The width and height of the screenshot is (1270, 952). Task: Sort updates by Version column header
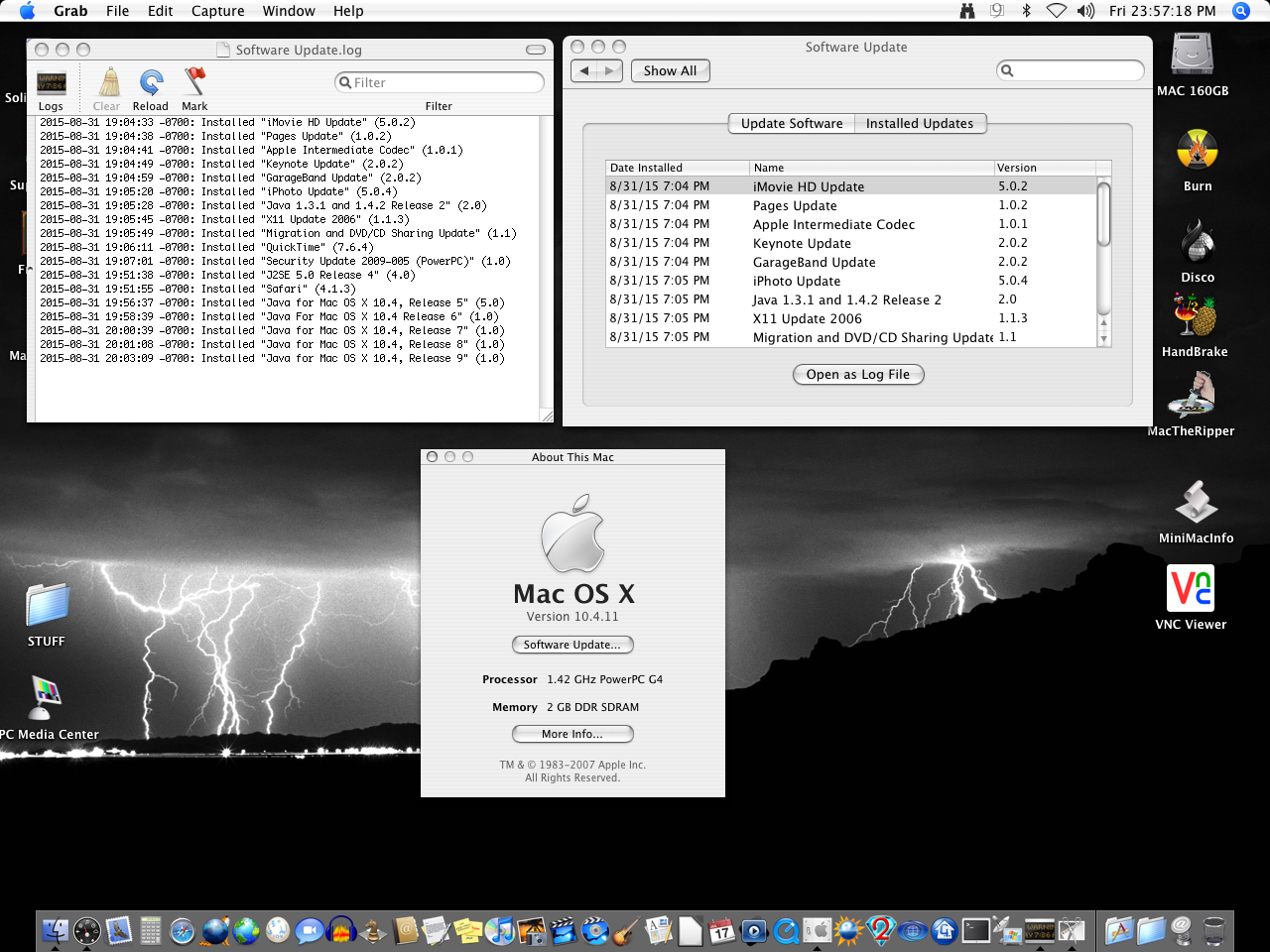[1045, 168]
